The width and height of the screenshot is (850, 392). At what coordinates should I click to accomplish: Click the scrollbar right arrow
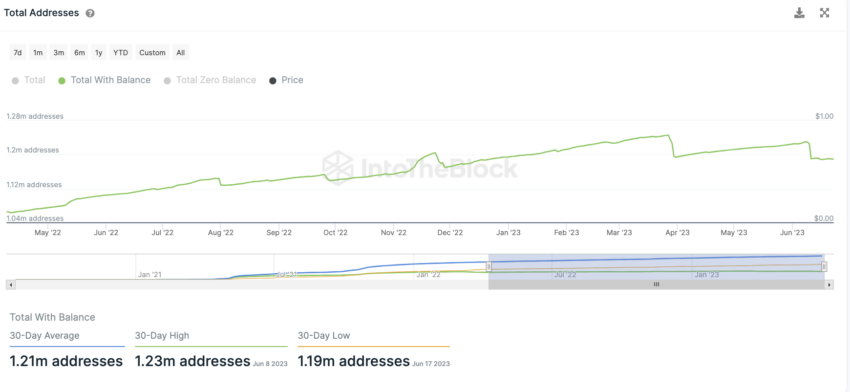pyautogui.click(x=829, y=284)
